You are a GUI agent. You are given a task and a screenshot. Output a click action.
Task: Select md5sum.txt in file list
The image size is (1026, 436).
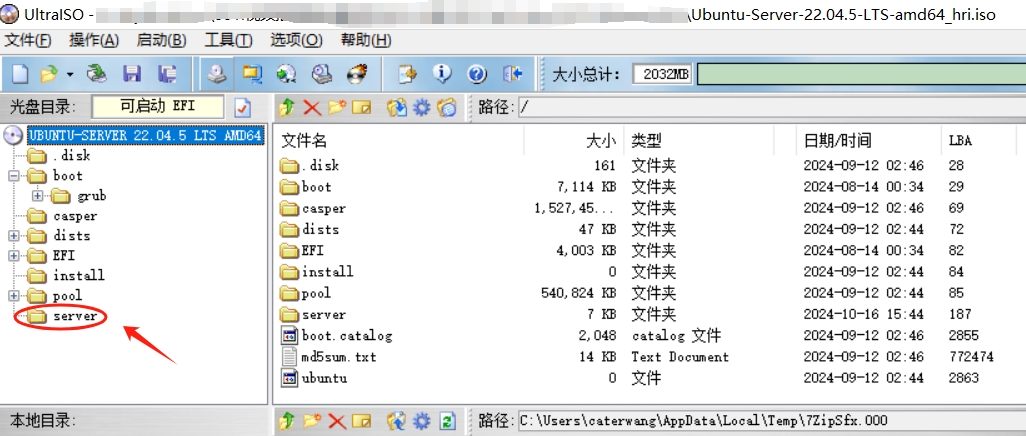[339, 357]
